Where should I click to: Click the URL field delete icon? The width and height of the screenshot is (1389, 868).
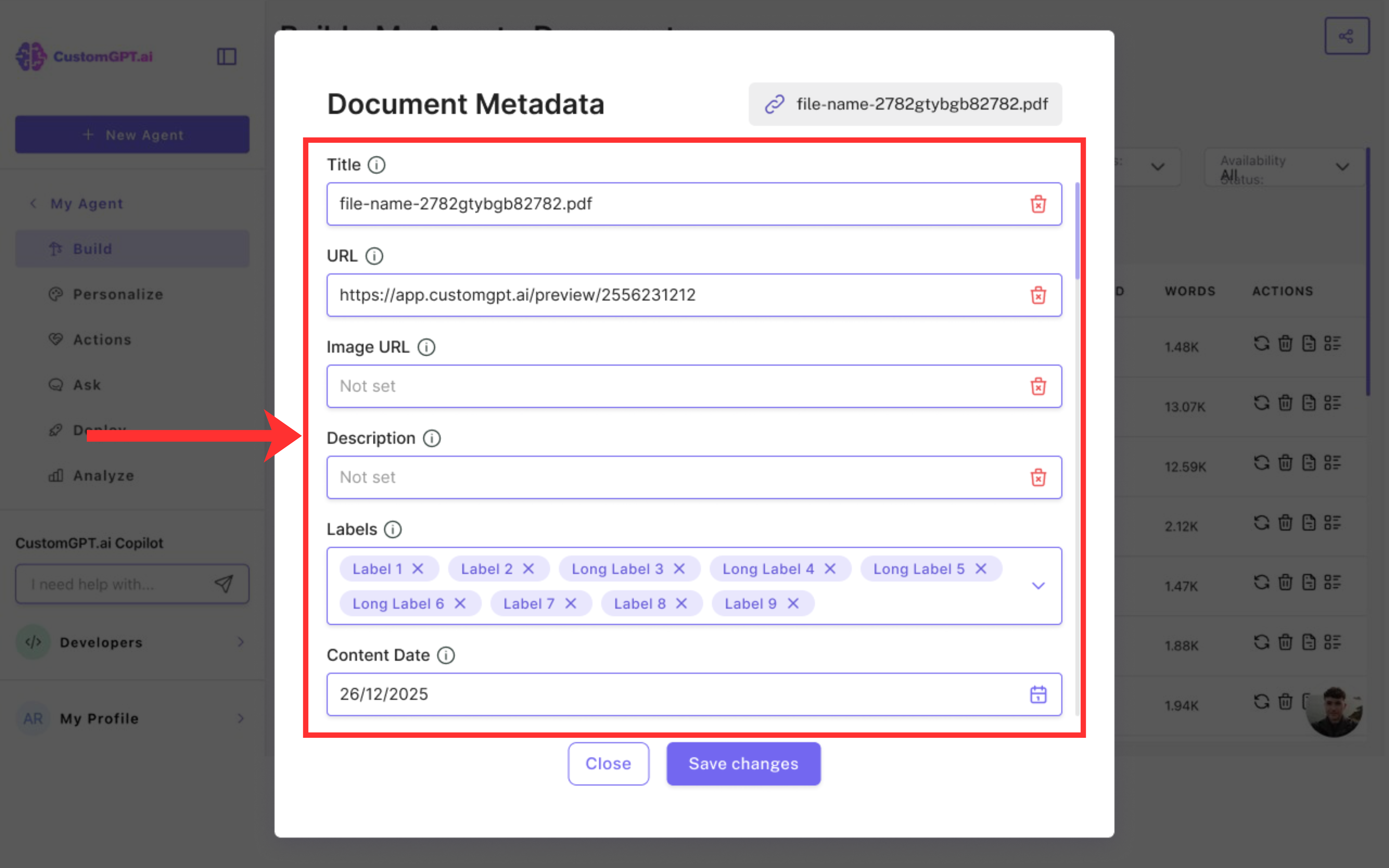[x=1038, y=295]
